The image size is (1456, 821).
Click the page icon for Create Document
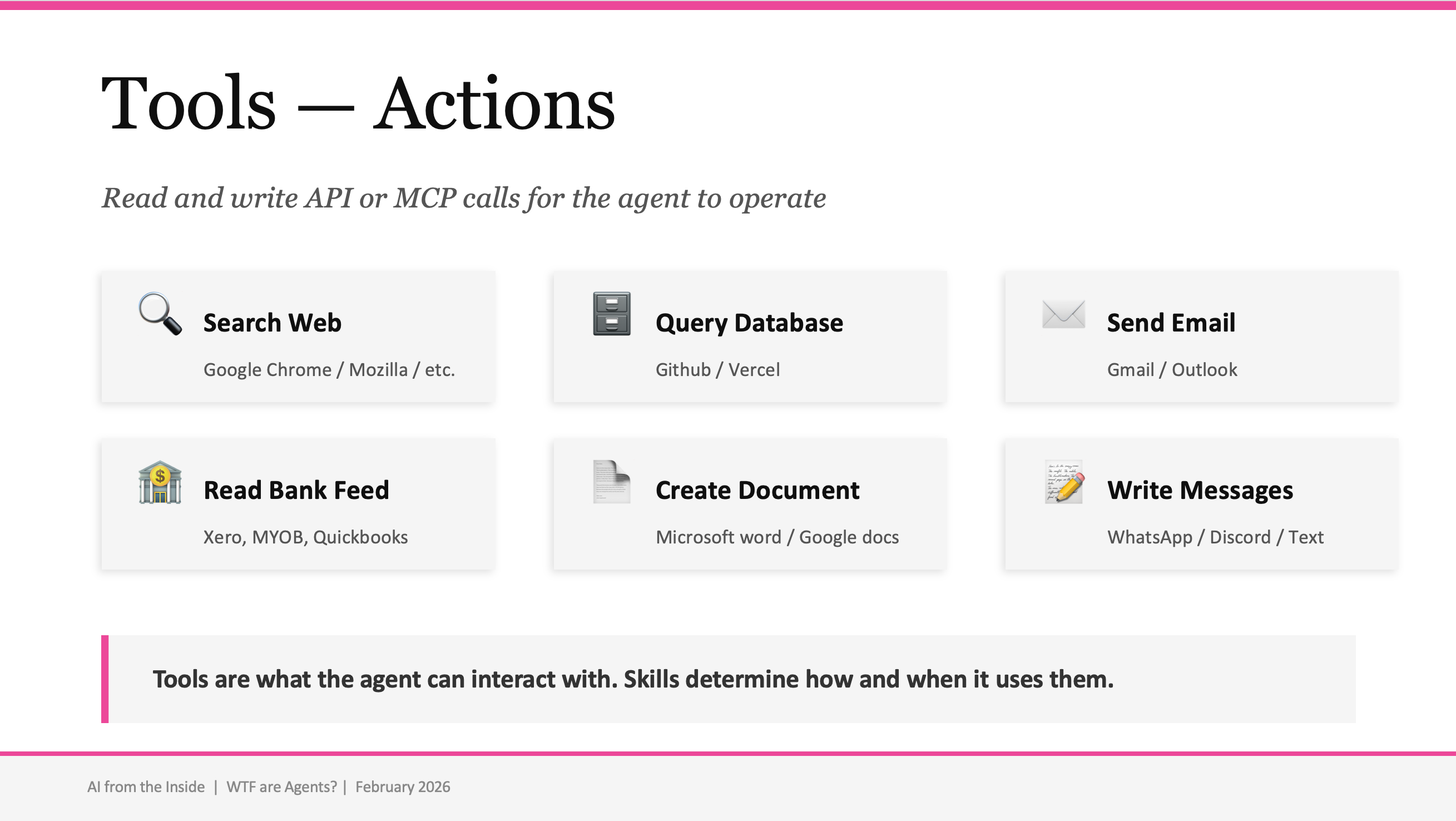pos(612,482)
